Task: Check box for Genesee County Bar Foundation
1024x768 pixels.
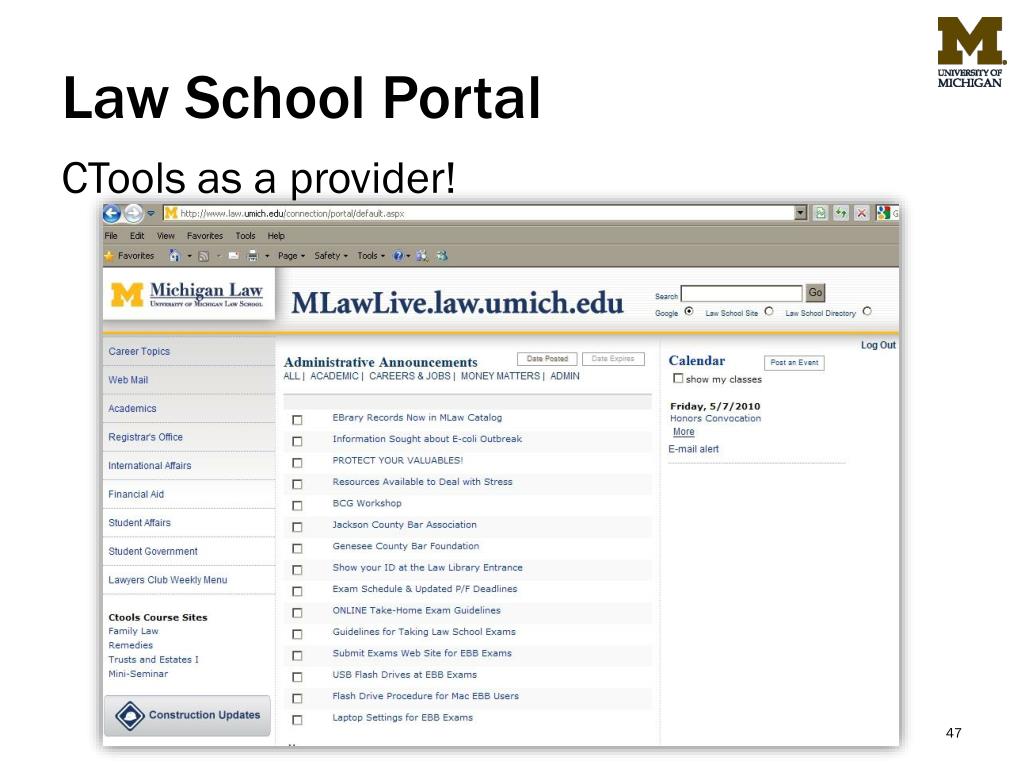Action: 297,549
